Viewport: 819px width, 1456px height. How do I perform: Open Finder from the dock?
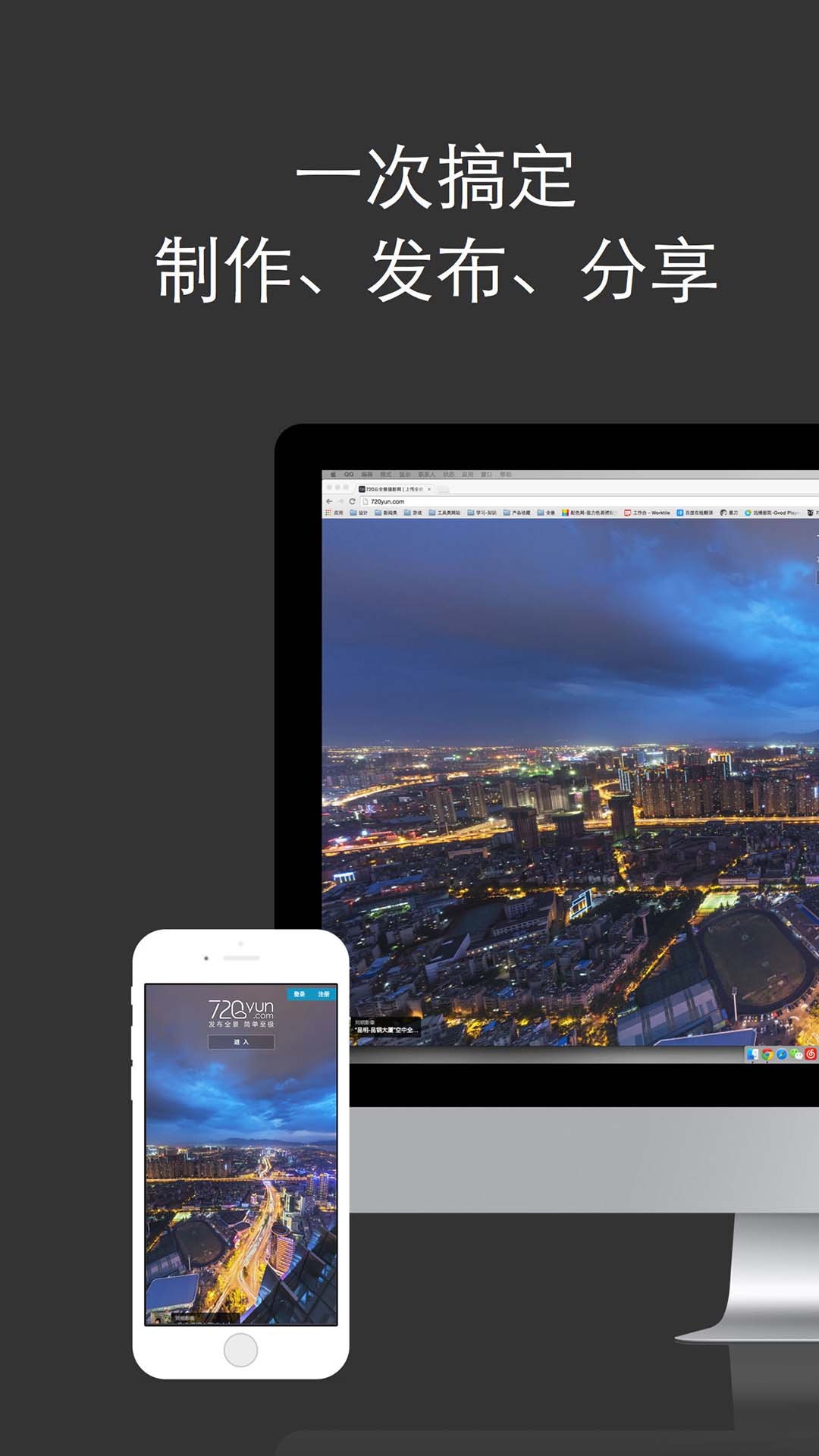(752, 1054)
